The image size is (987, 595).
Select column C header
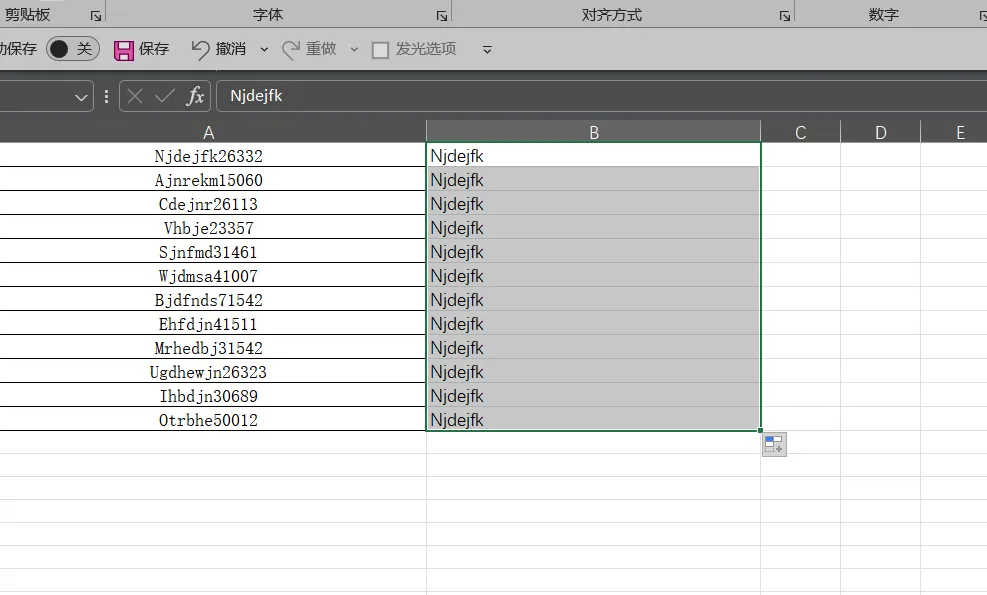pyautogui.click(x=801, y=132)
